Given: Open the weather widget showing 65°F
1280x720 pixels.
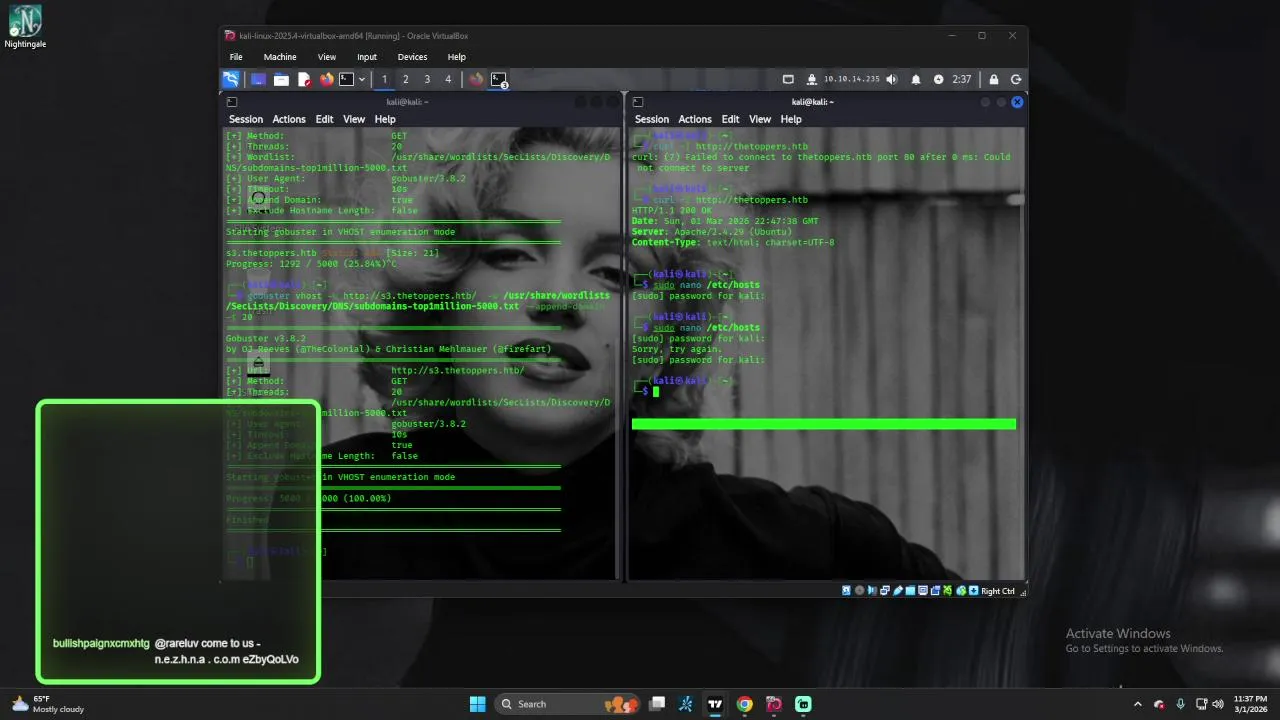Looking at the screenshot, I should pos(48,704).
